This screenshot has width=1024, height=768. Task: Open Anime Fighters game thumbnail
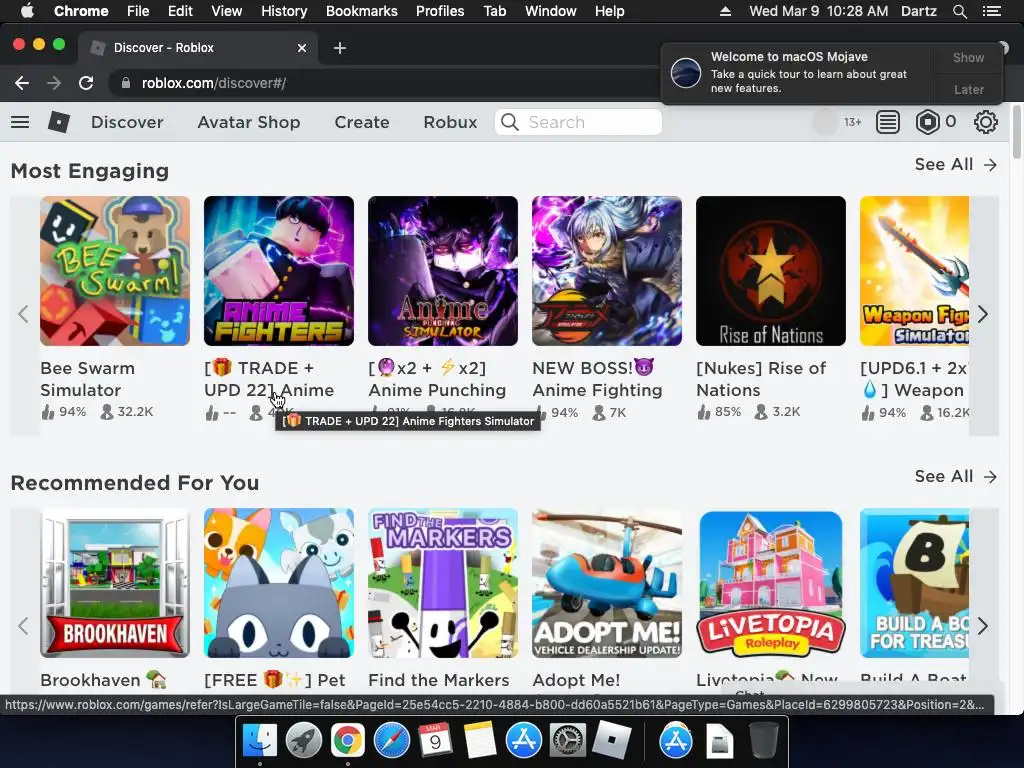coord(279,271)
